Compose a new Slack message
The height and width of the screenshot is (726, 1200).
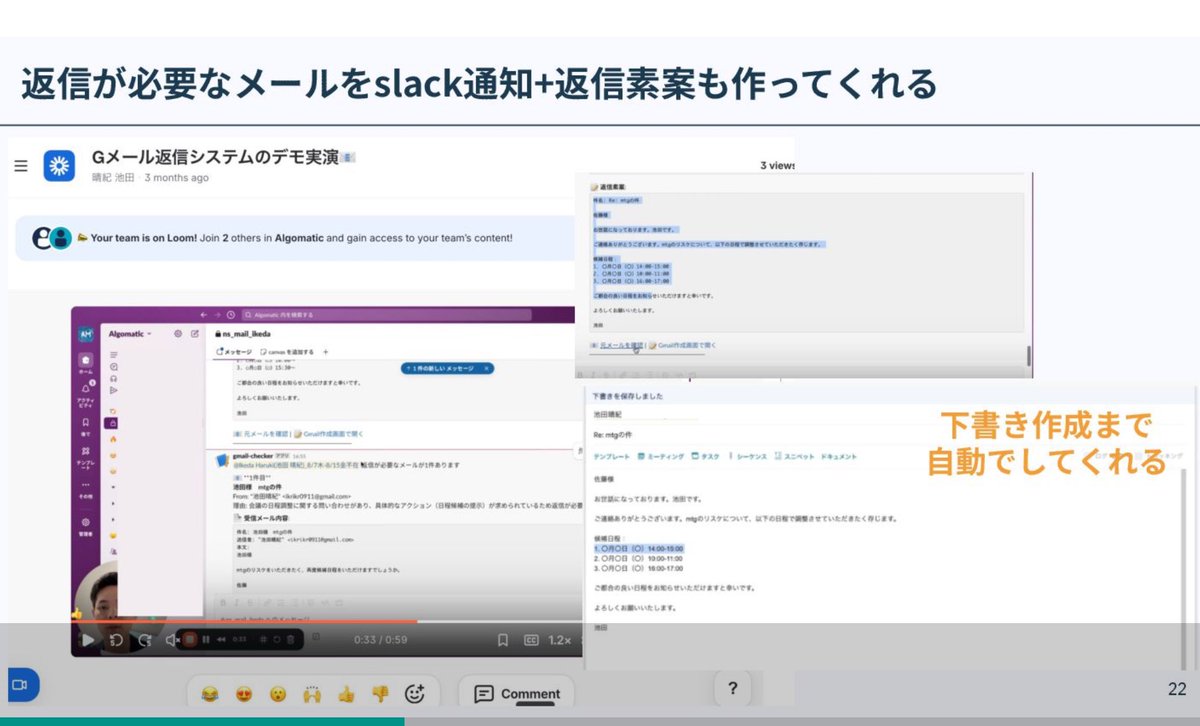coord(195,334)
